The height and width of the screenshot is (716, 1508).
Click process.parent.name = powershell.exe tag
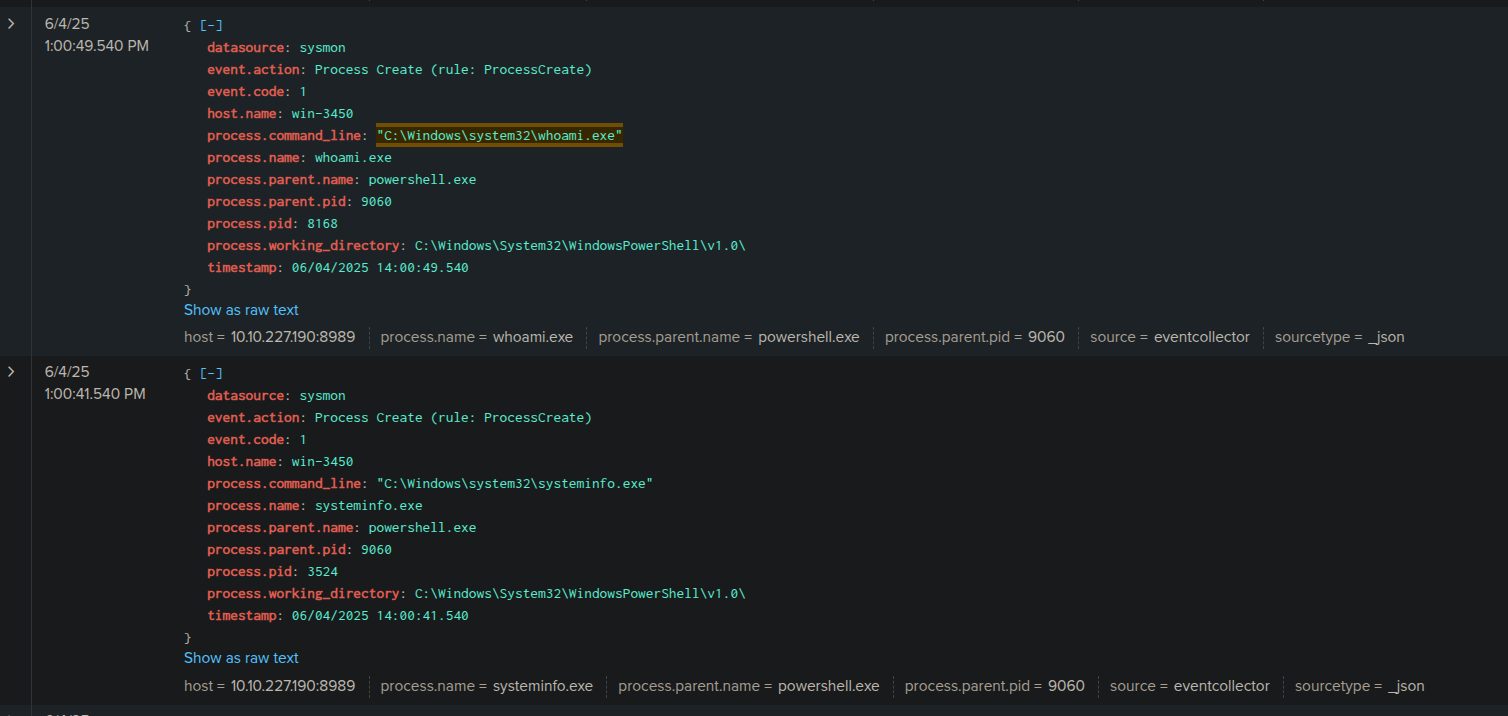pyautogui.click(x=729, y=336)
